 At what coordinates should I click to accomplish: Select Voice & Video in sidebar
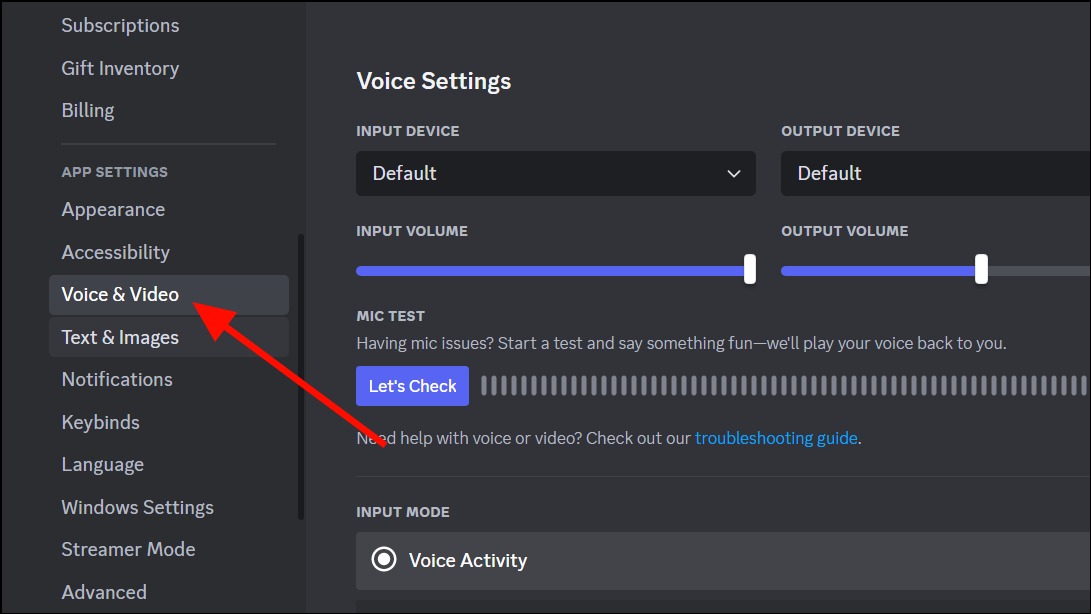(168, 294)
